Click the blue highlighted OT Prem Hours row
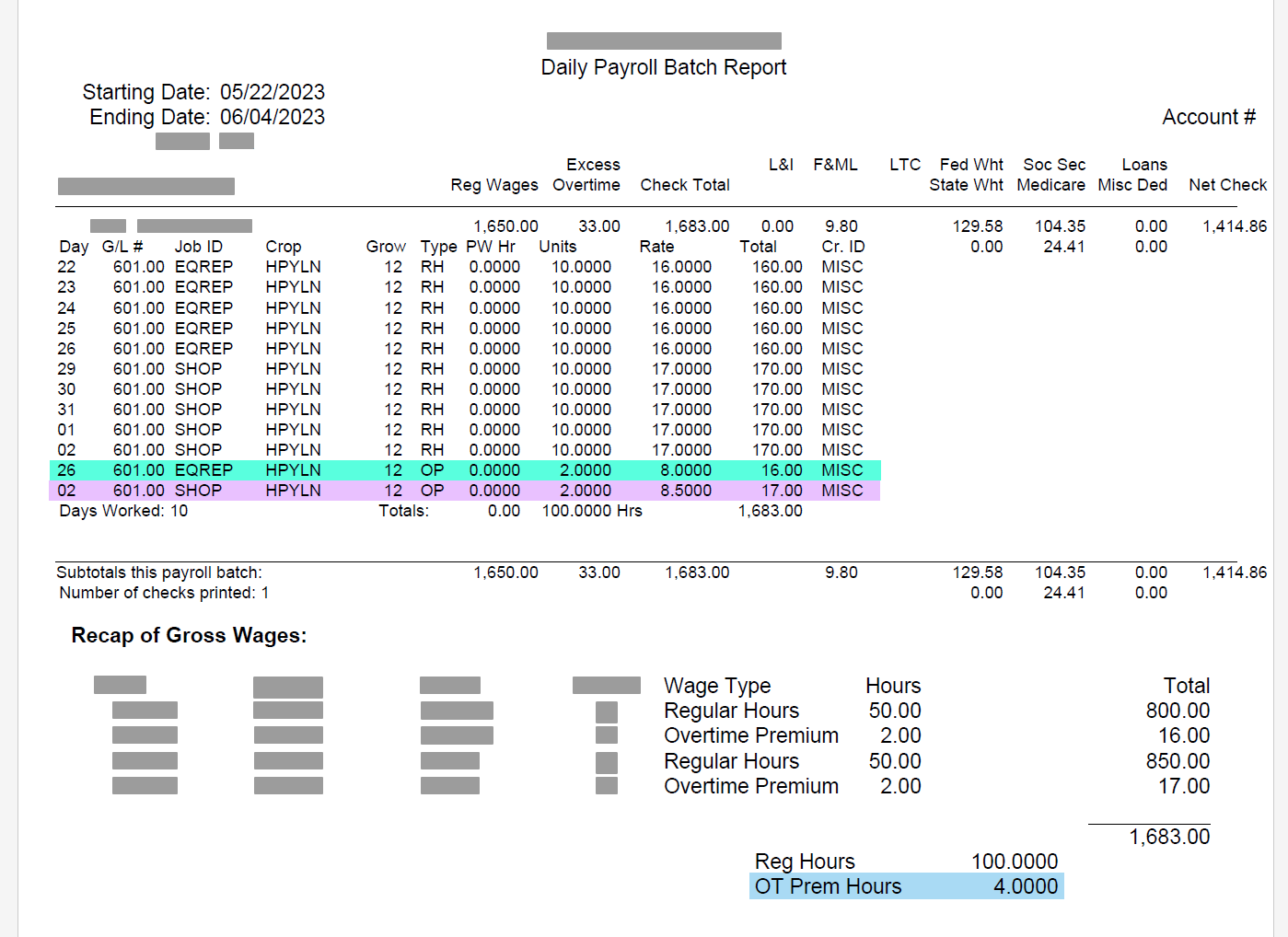 pyautogui.click(x=906, y=886)
